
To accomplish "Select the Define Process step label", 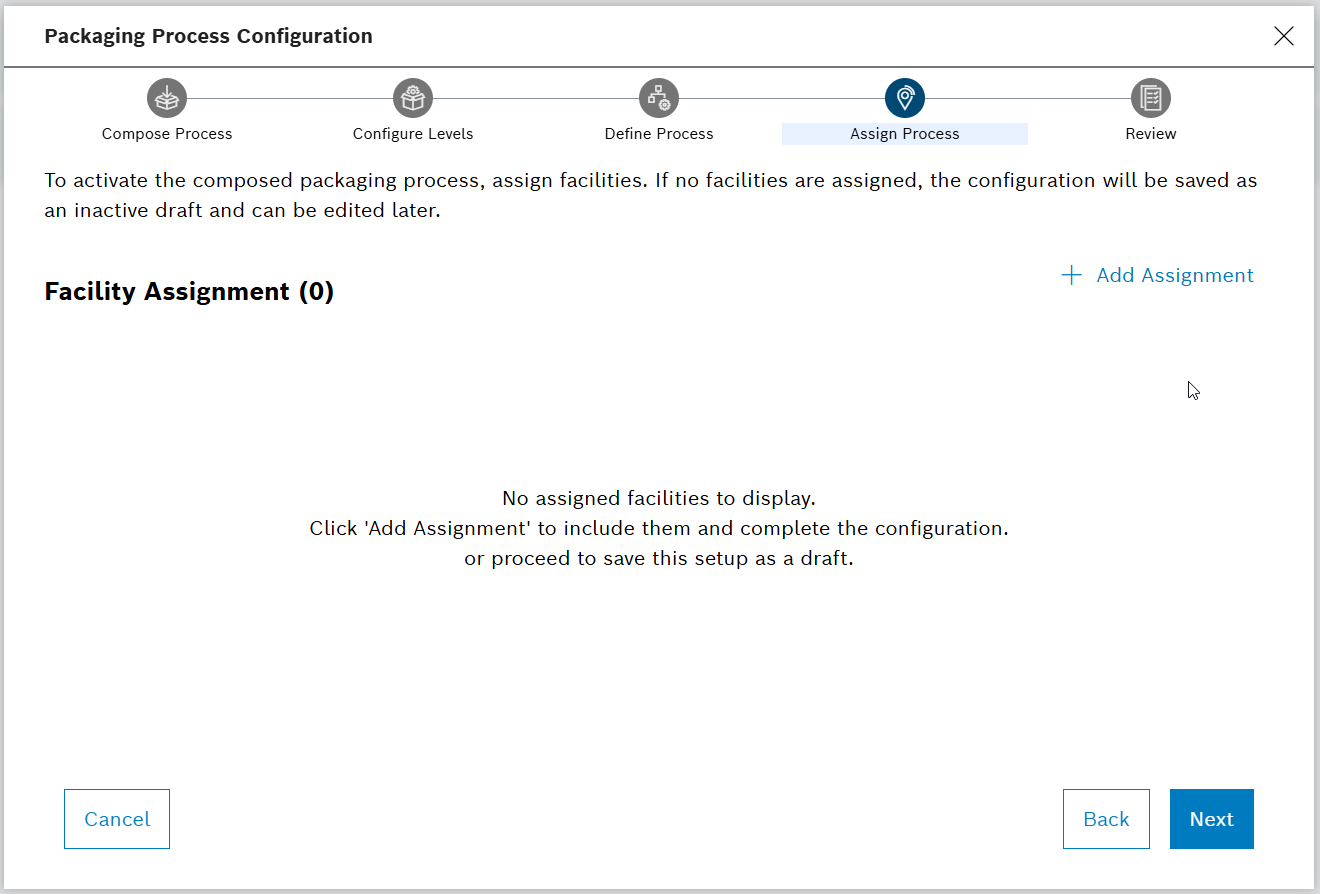I will tap(659, 133).
